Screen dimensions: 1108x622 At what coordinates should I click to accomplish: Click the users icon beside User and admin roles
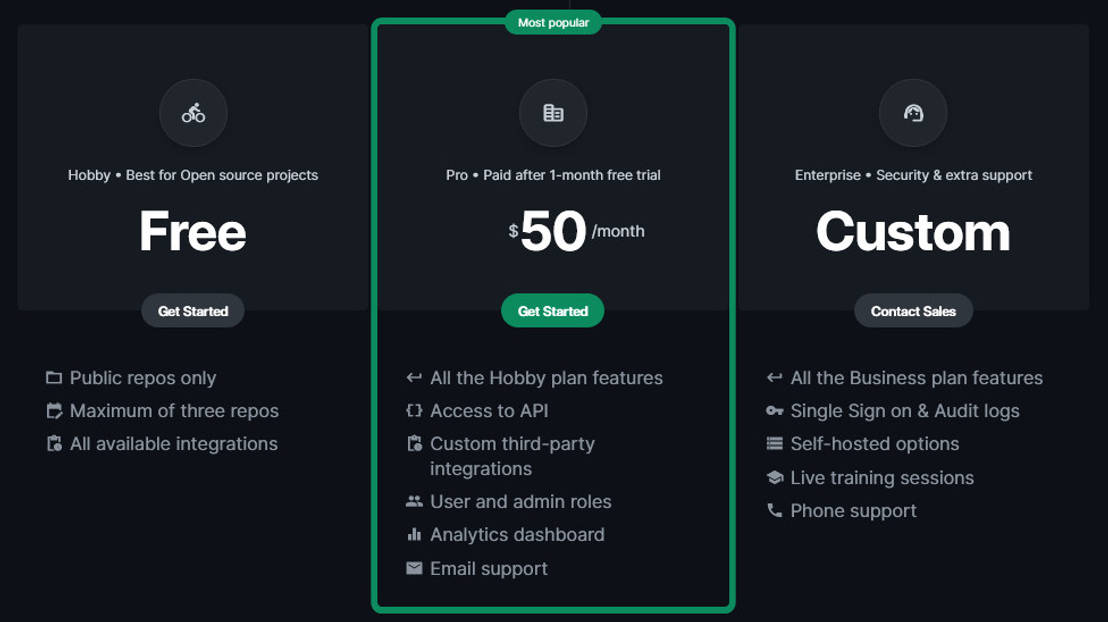[x=413, y=501]
